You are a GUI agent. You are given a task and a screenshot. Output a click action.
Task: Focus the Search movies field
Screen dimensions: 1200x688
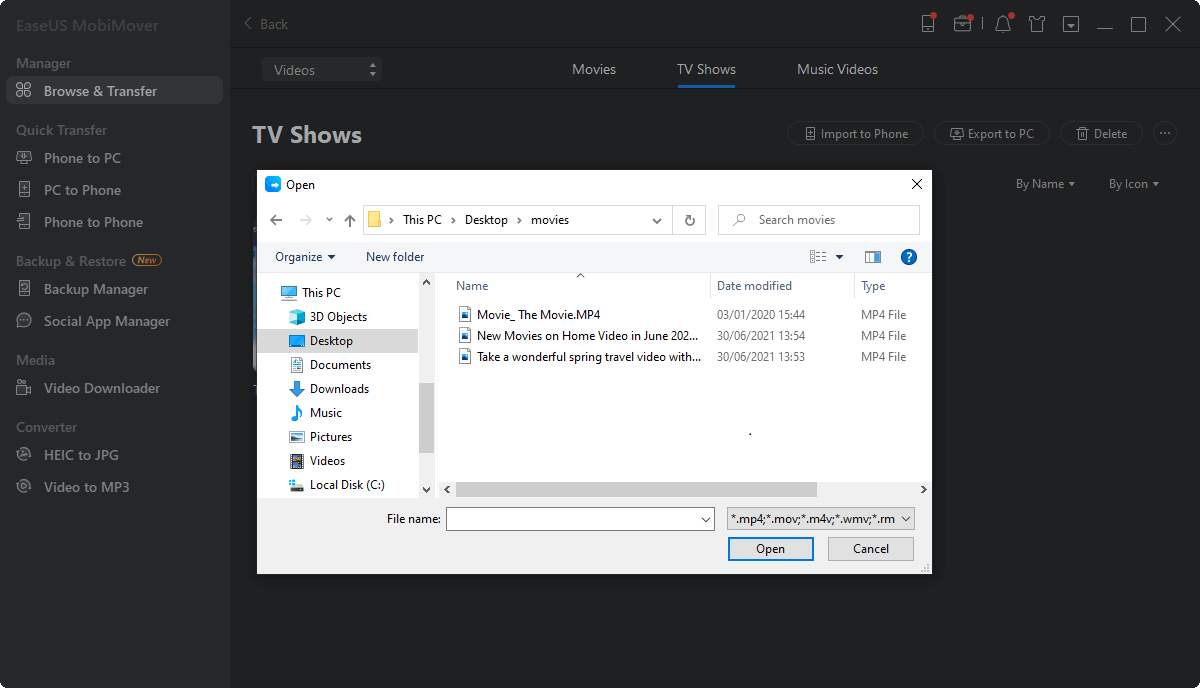[x=819, y=220]
